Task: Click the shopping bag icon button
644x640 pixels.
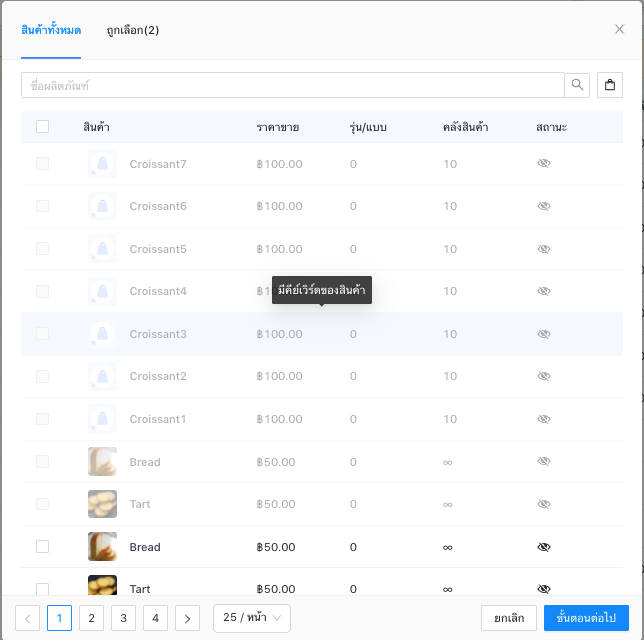Action: pos(610,85)
